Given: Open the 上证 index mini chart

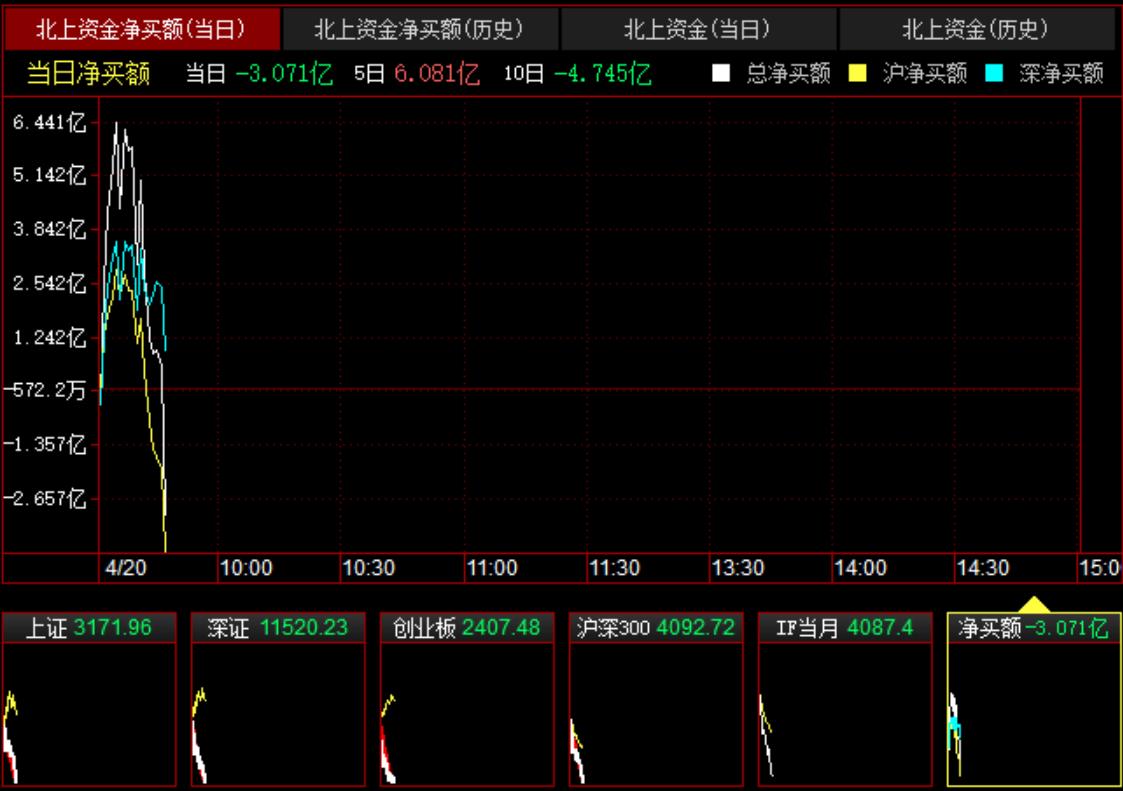Looking at the screenshot, I should tap(88, 700).
